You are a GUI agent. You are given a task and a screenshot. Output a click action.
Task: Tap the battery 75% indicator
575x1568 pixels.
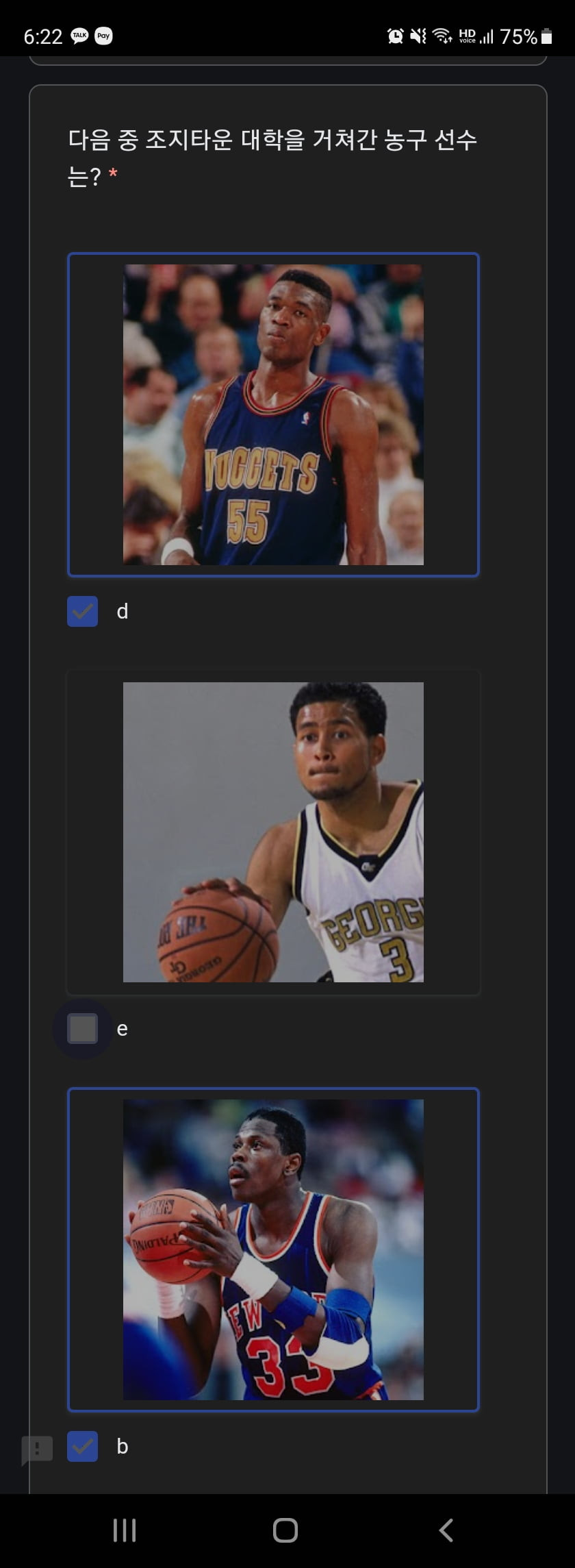coord(526,36)
